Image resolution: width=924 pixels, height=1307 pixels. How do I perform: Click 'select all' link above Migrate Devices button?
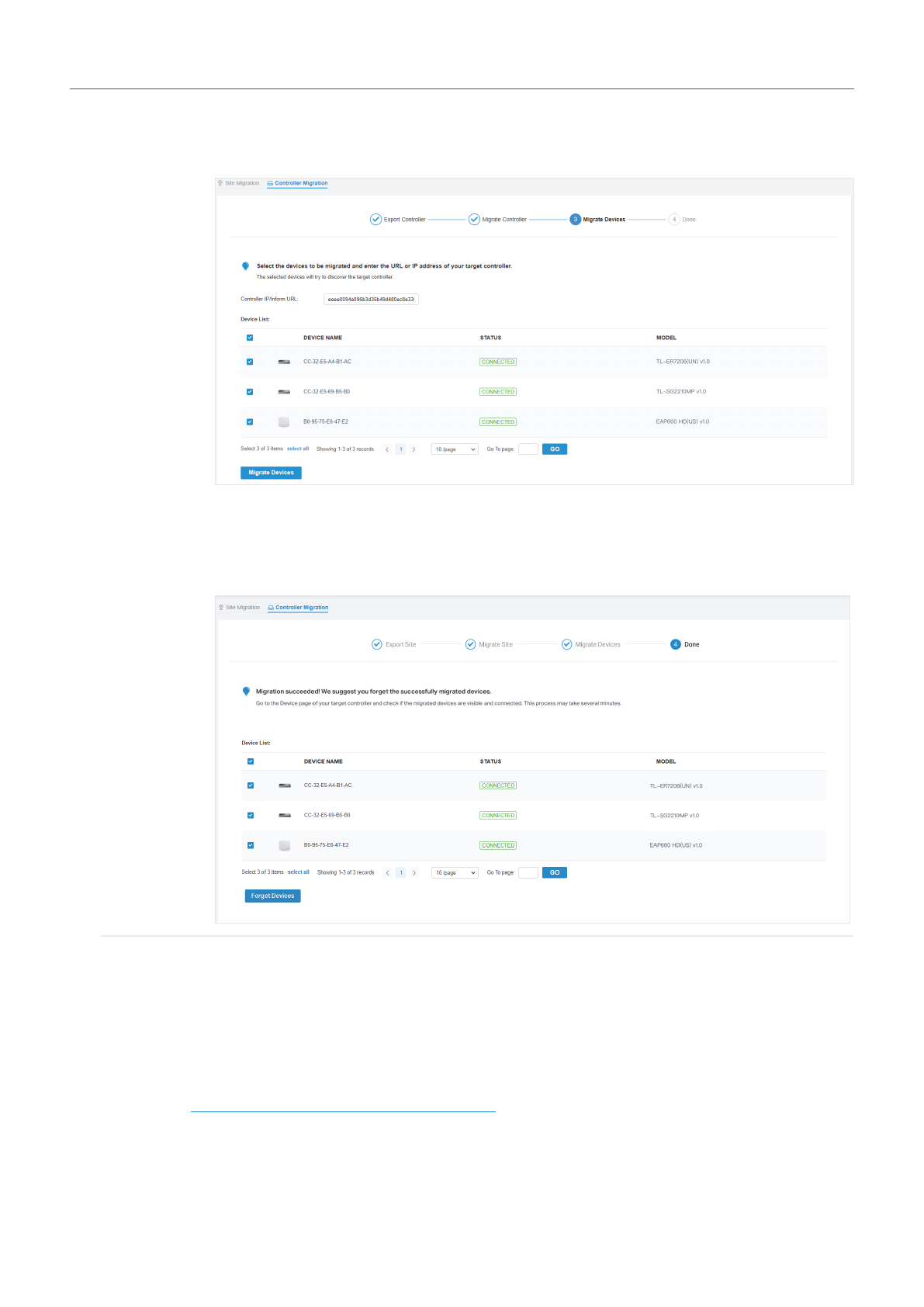pos(298,449)
